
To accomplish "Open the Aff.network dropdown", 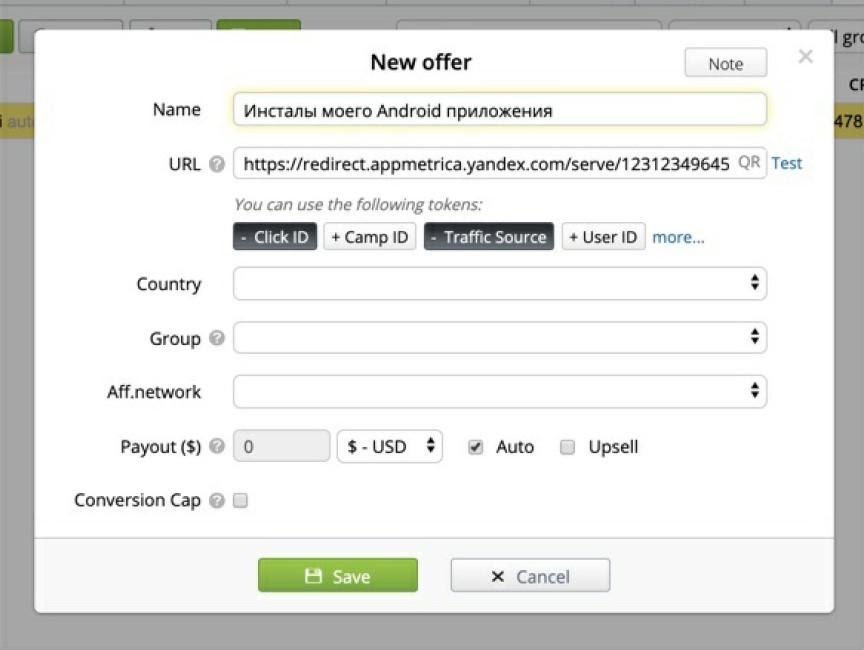I will 500,392.
